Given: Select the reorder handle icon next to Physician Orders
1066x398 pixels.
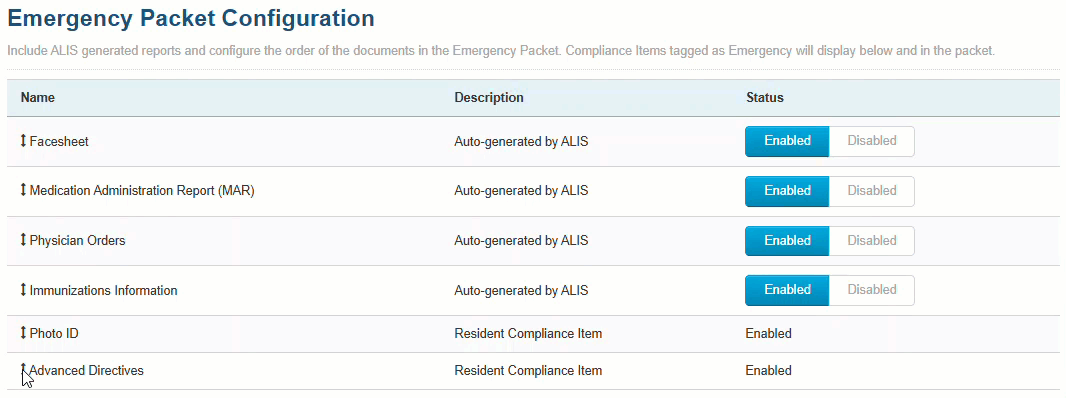Looking at the screenshot, I should point(23,240).
